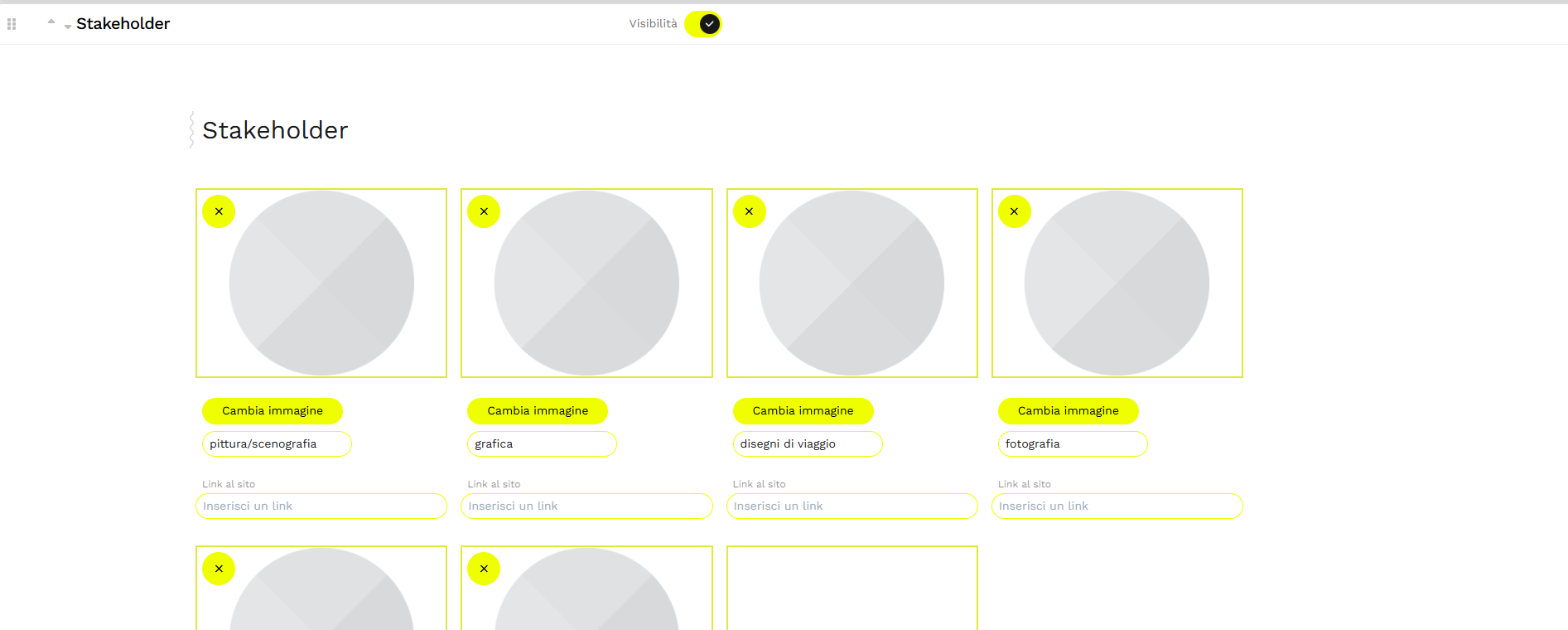Edit the grafica name field
Screen dimensions: 1568x630
[542, 444]
